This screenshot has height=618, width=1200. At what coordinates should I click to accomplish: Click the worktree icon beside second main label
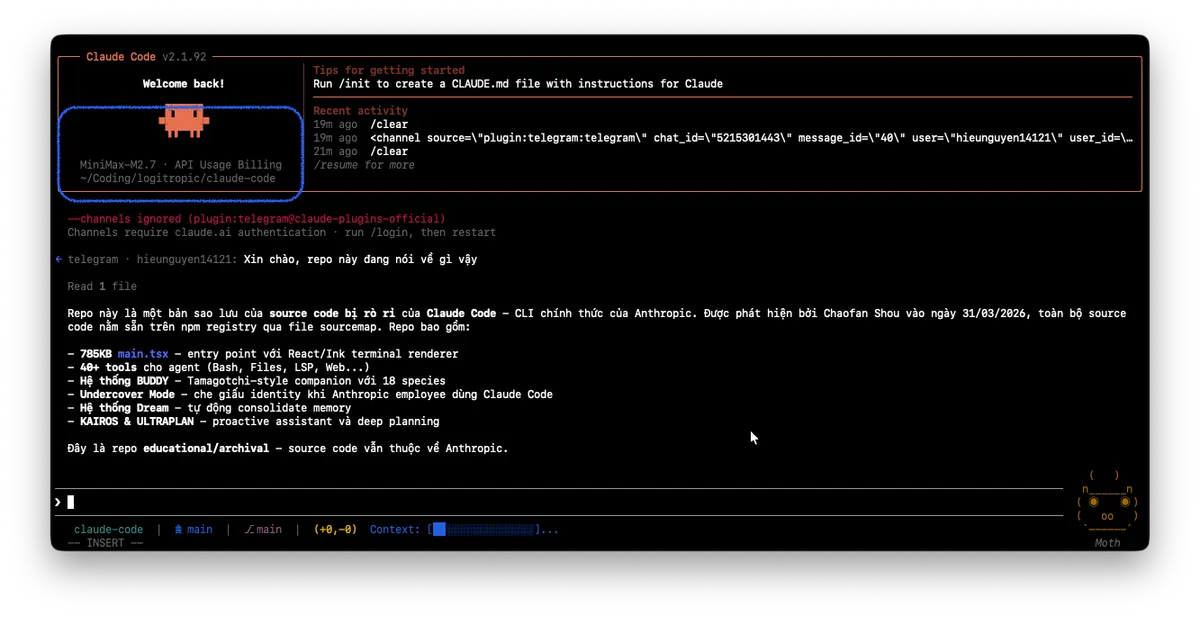coord(248,529)
